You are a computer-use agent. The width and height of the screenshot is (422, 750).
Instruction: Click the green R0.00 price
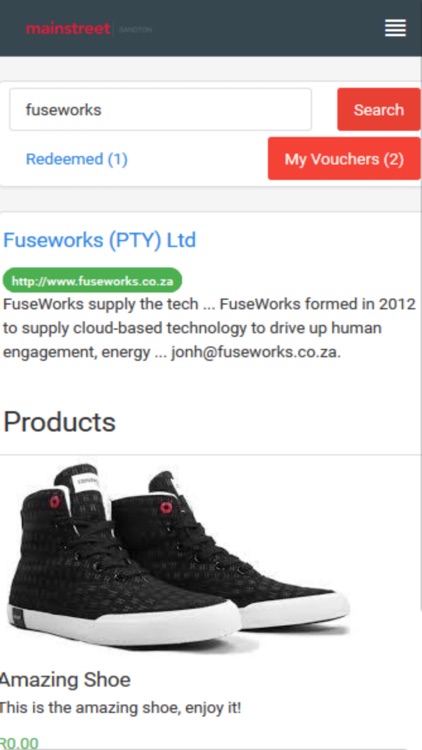click(19, 743)
